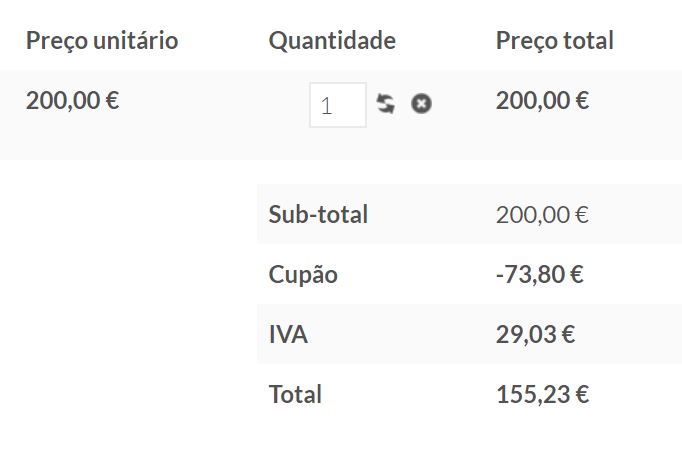Select the unit price 200,00 € value
682x456 pixels.
coord(73,101)
